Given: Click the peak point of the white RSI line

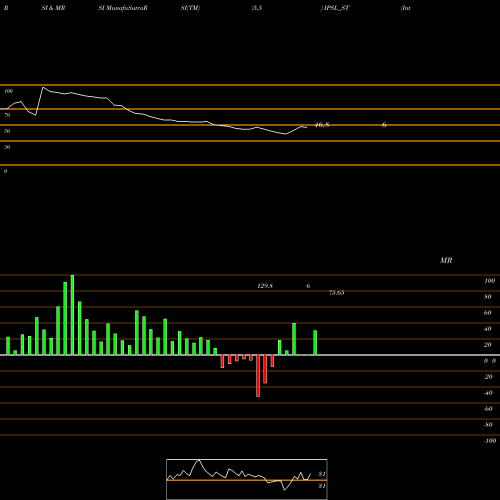Looking at the screenshot, I should click(43, 88).
